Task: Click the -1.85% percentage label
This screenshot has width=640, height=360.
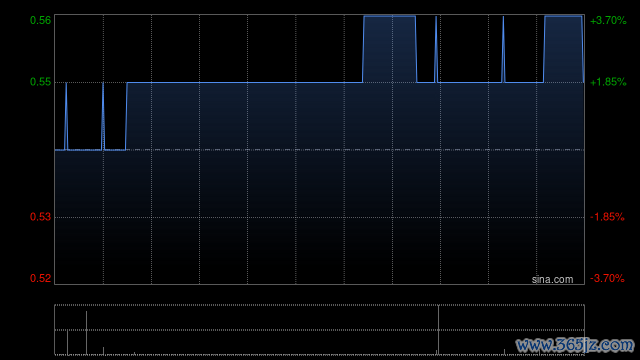Action: (x=607, y=217)
